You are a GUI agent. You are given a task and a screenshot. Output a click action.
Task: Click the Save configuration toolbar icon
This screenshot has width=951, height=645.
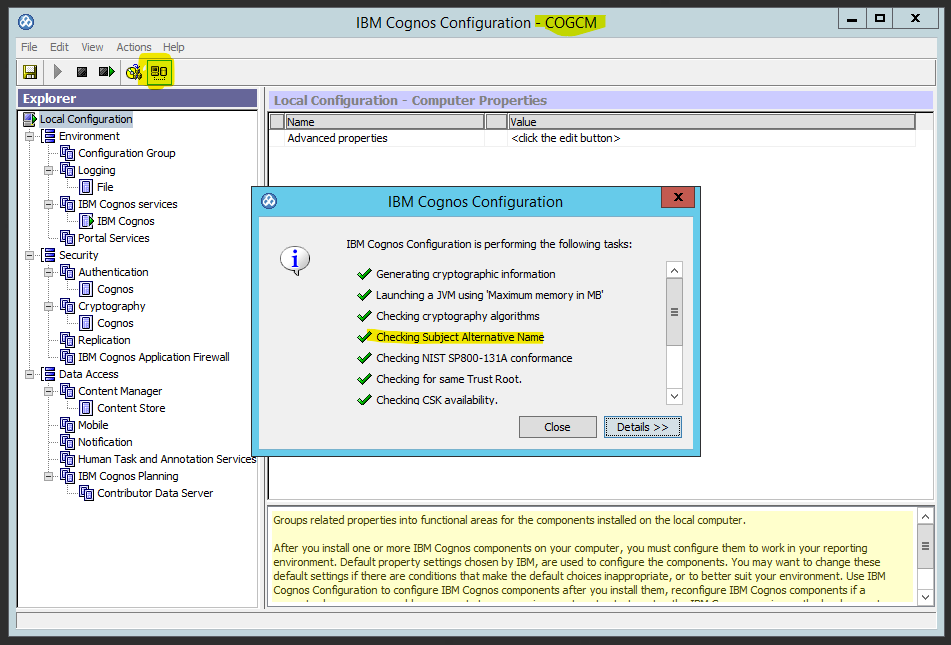30,72
